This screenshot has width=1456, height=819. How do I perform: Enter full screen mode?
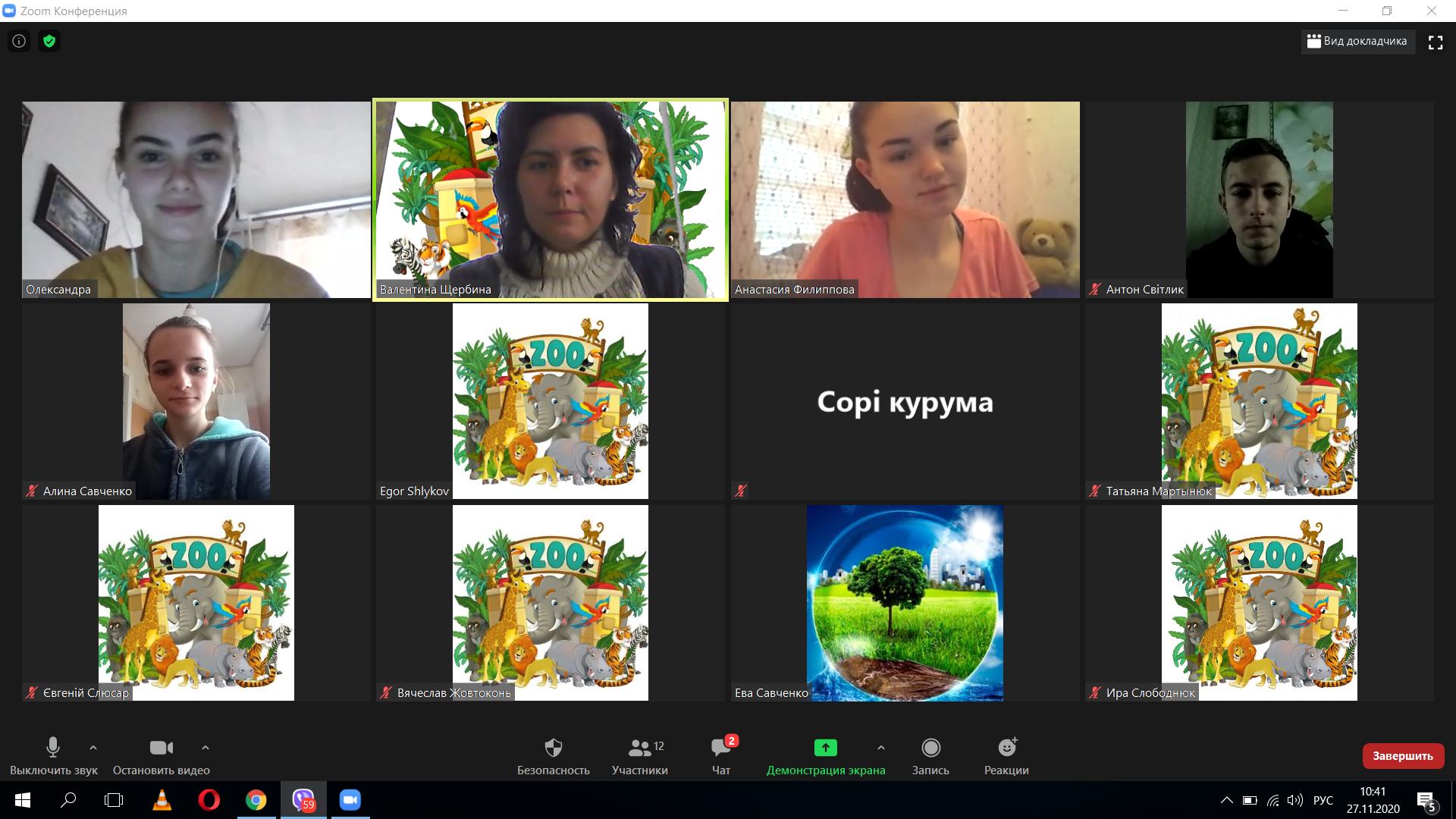coord(1435,42)
